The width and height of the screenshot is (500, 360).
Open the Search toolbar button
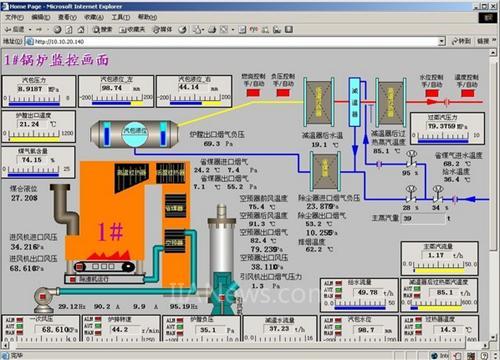[x=102, y=30]
